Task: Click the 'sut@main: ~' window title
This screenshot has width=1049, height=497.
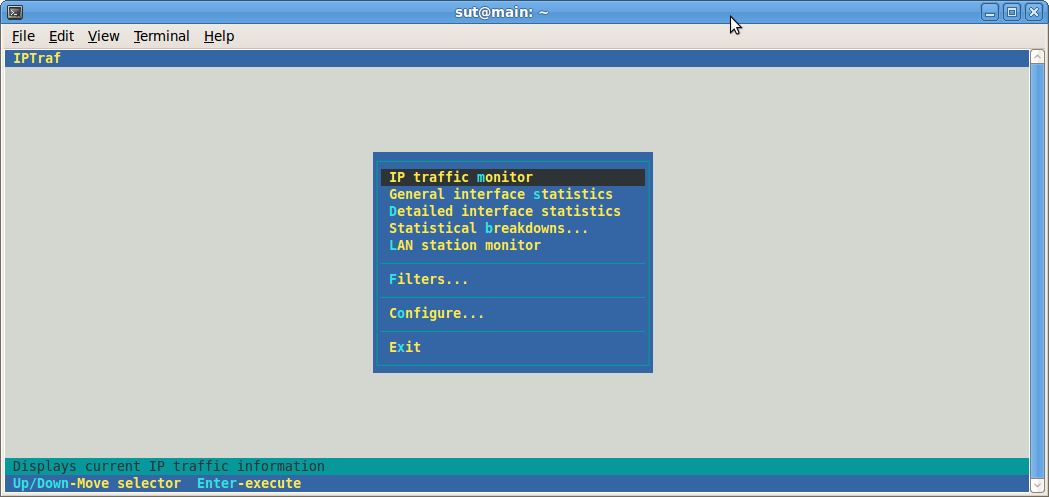Action: tap(501, 12)
